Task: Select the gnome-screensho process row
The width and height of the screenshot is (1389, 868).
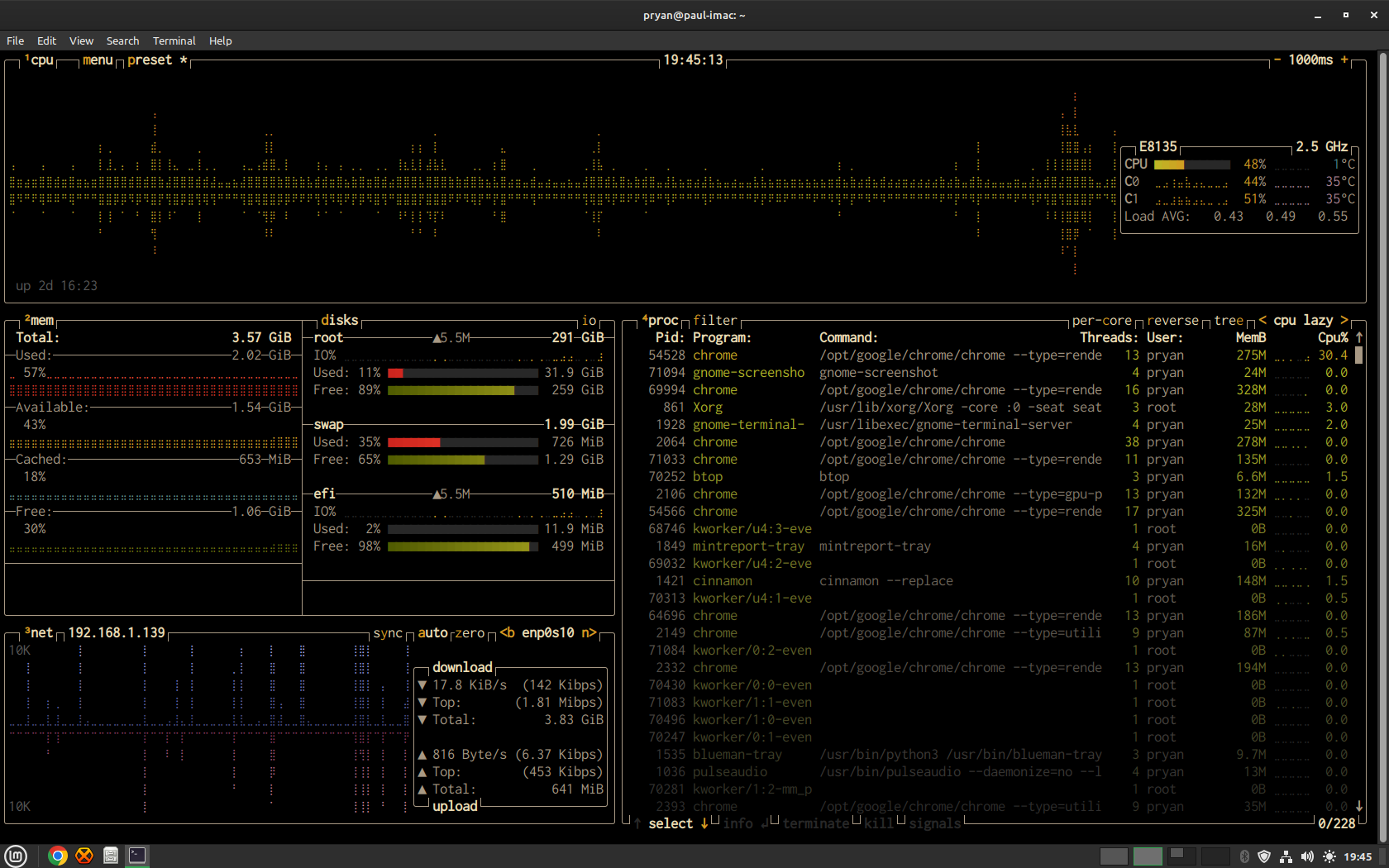Action: pyautogui.click(x=998, y=373)
